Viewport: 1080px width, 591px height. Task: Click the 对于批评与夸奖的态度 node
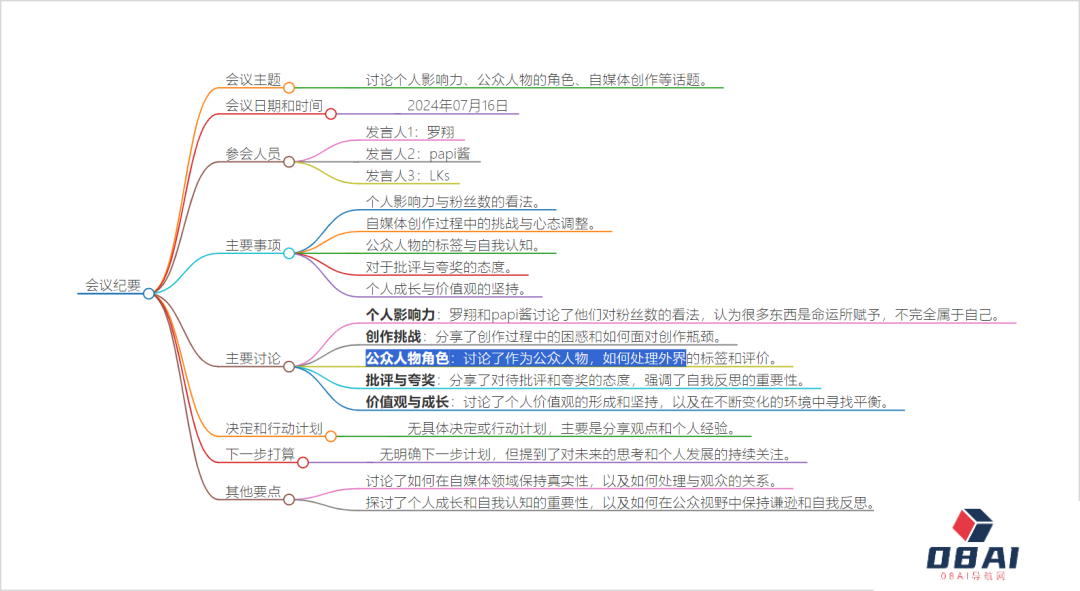(x=439, y=267)
